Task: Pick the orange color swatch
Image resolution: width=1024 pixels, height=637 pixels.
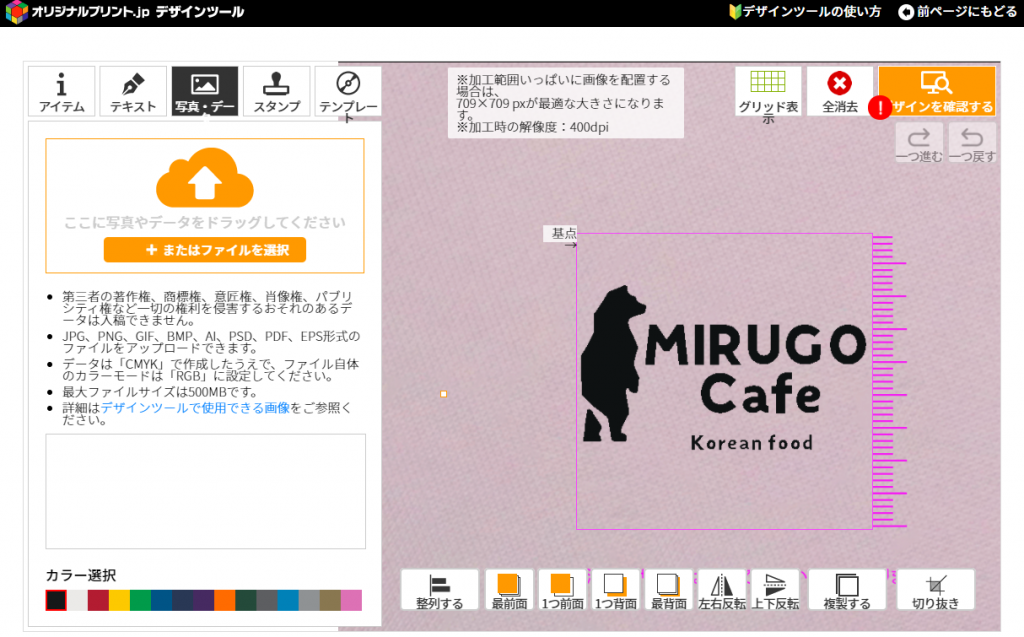Action: point(225,600)
